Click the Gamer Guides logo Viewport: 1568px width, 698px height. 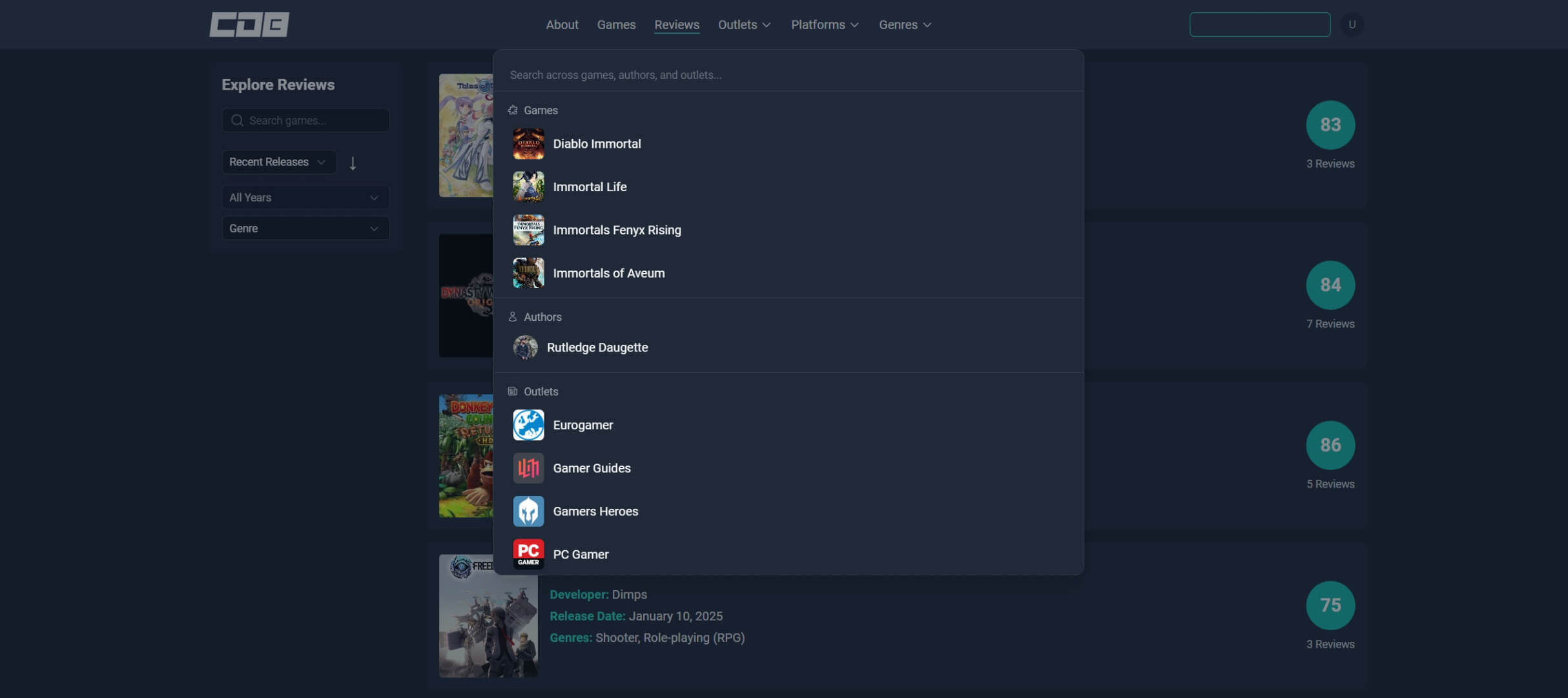(528, 468)
